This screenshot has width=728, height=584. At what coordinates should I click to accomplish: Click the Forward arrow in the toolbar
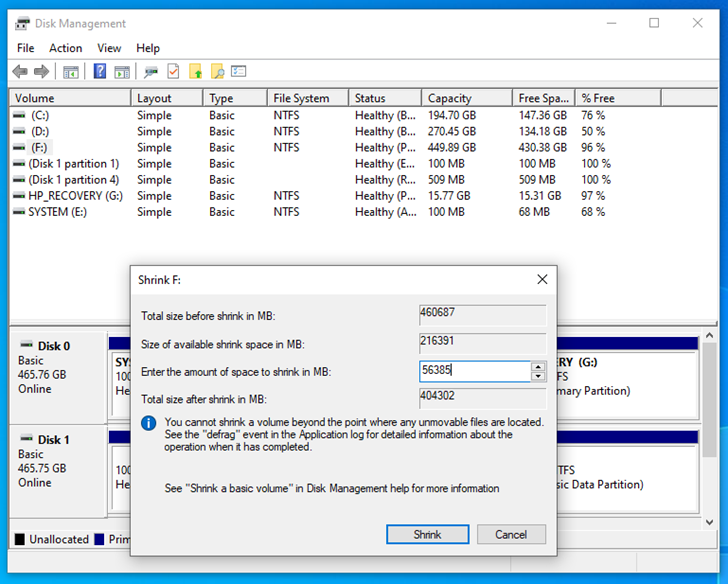(x=42, y=71)
